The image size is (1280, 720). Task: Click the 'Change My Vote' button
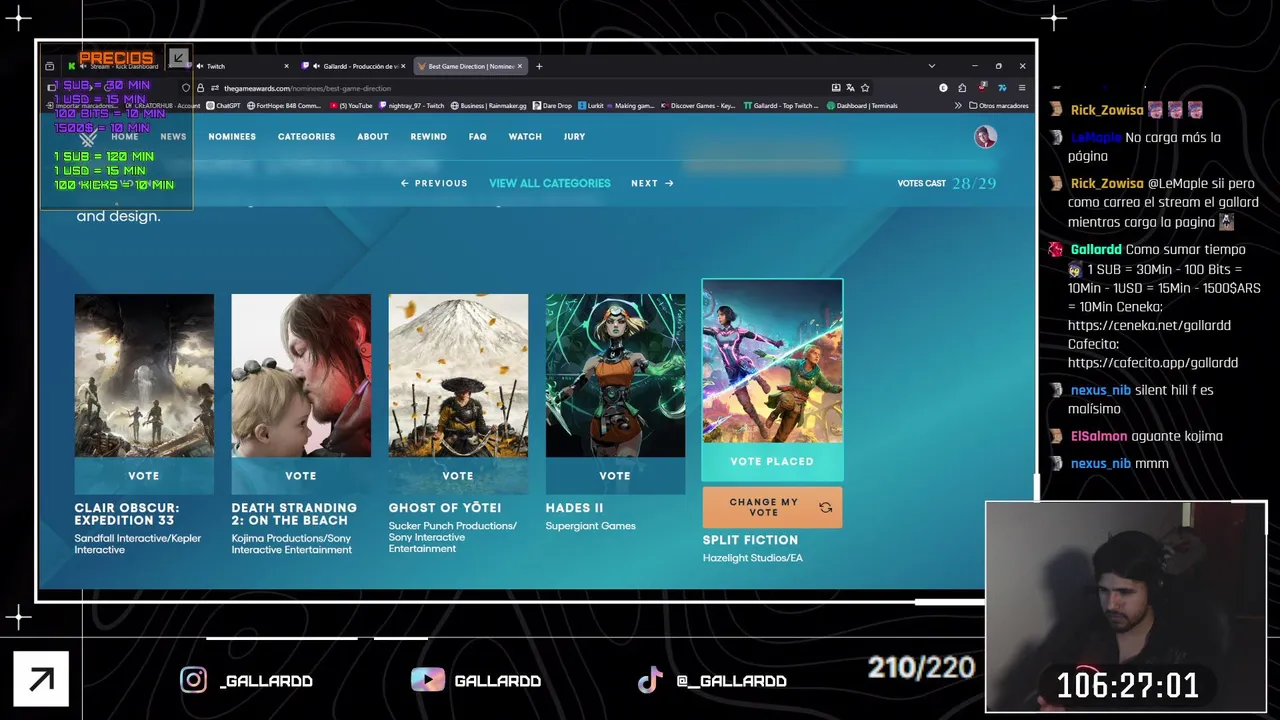pos(772,508)
